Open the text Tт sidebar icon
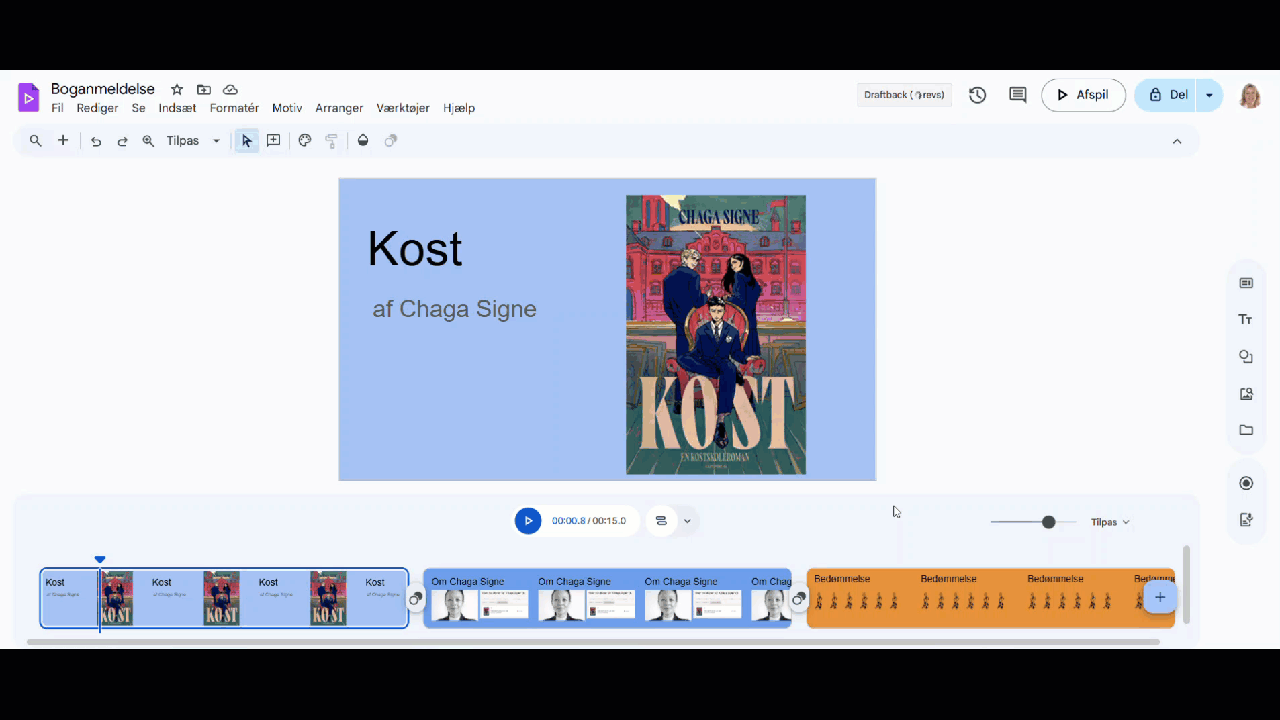1280x720 pixels. (x=1246, y=320)
